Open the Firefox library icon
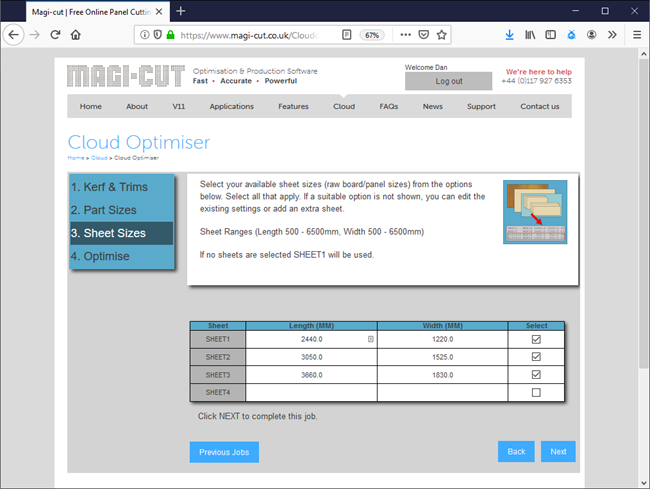The image size is (650, 489). 531,34
